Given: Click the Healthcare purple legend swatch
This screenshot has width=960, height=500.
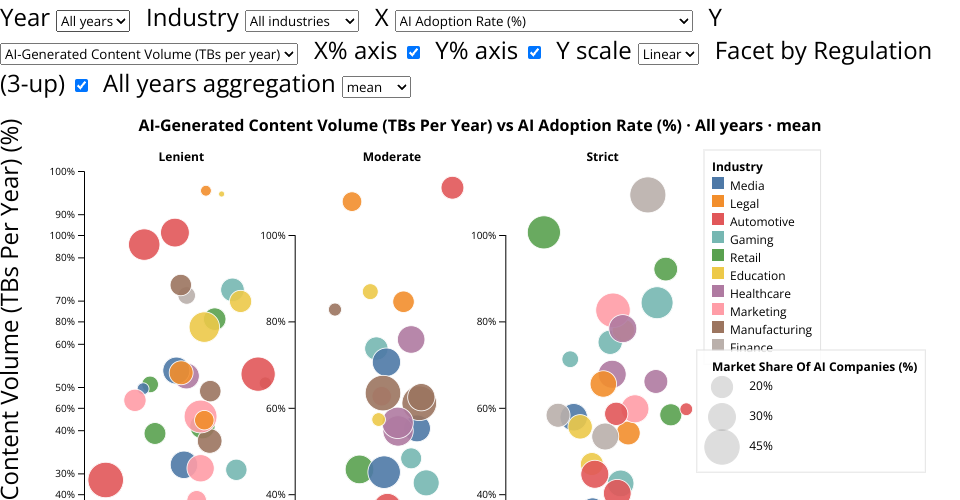Looking at the screenshot, I should 718,293.
